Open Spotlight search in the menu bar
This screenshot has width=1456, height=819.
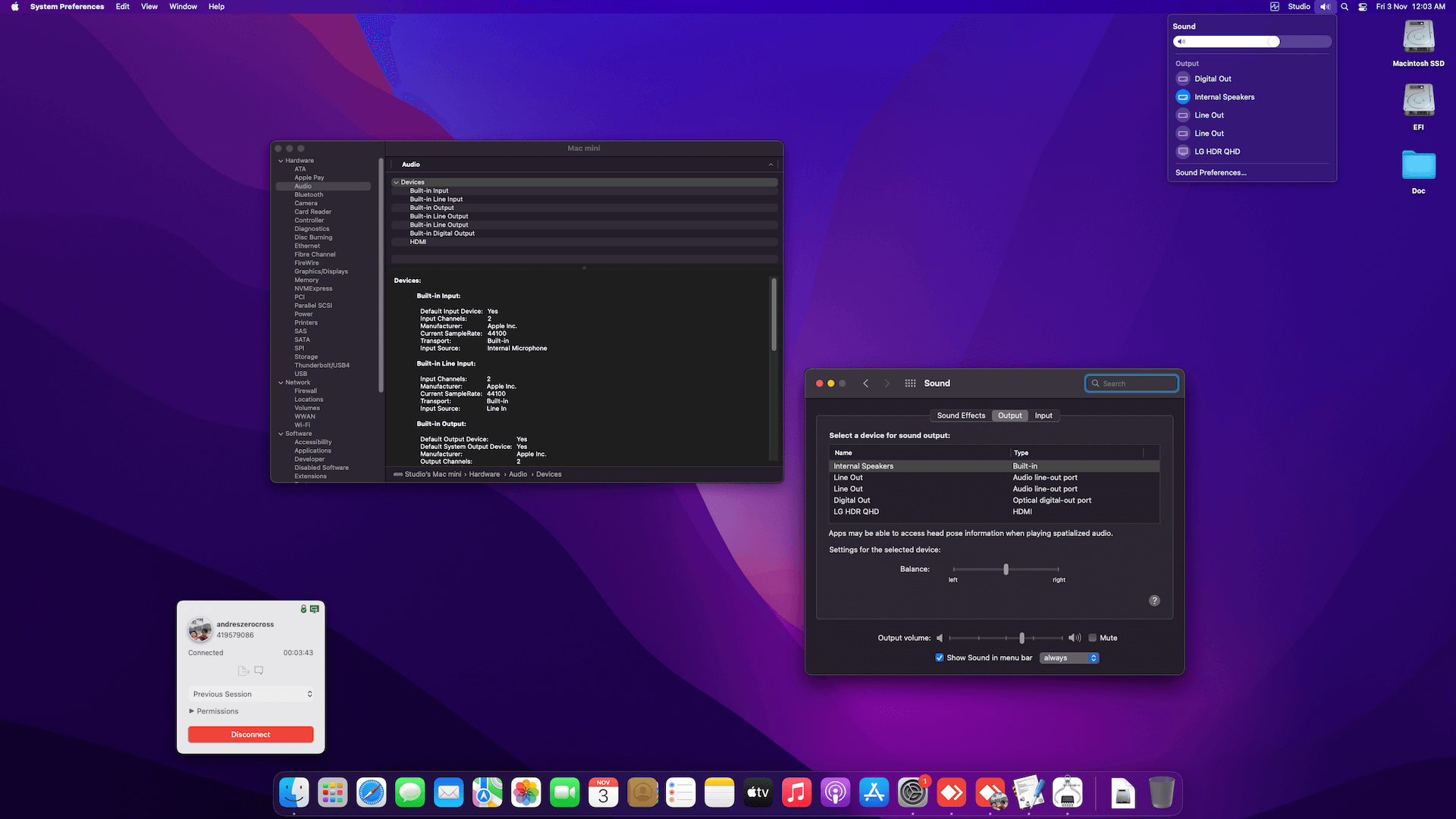pos(1345,6)
